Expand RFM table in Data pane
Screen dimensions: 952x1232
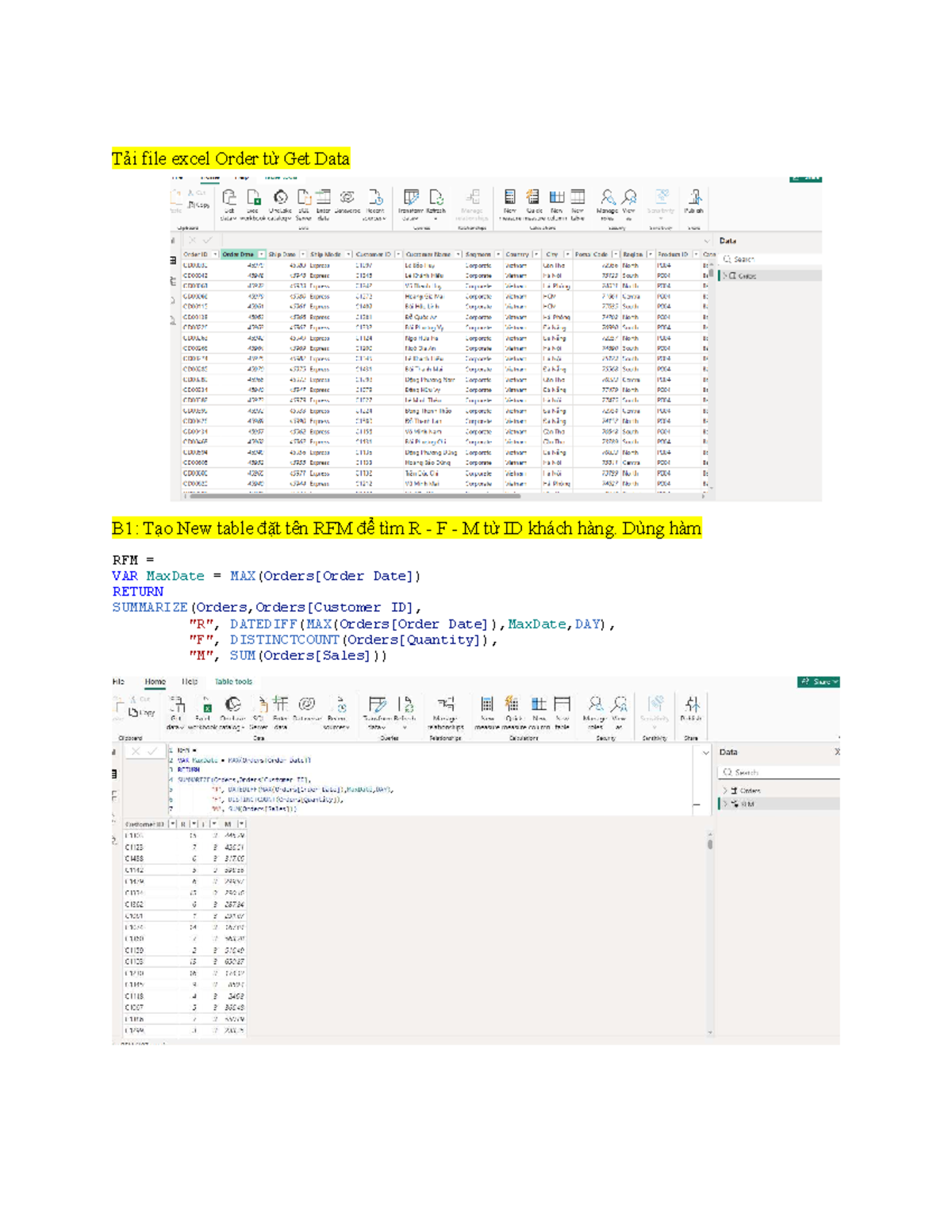pos(724,804)
